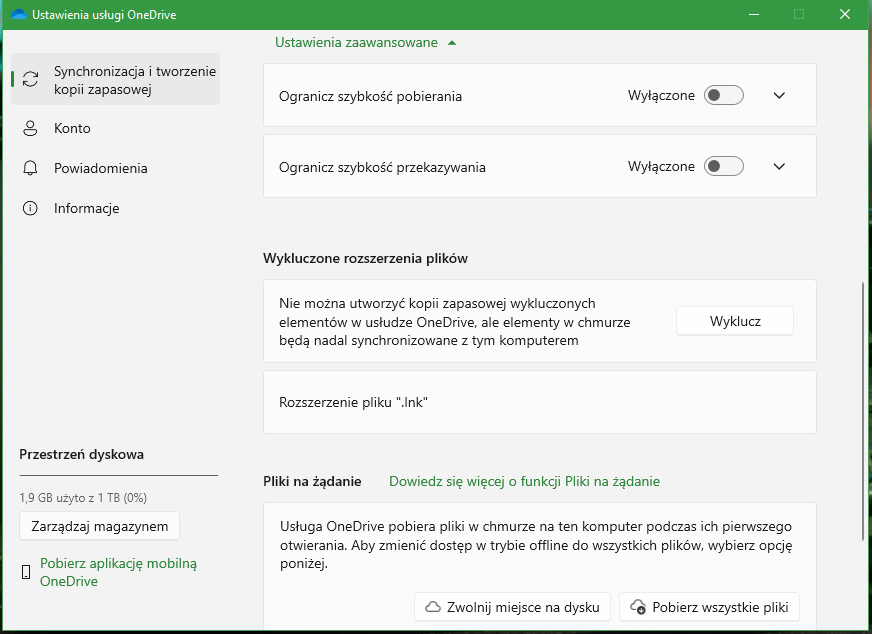
Task: Click Wykluczone rozszerzenia plików heading
Action: coord(365,258)
